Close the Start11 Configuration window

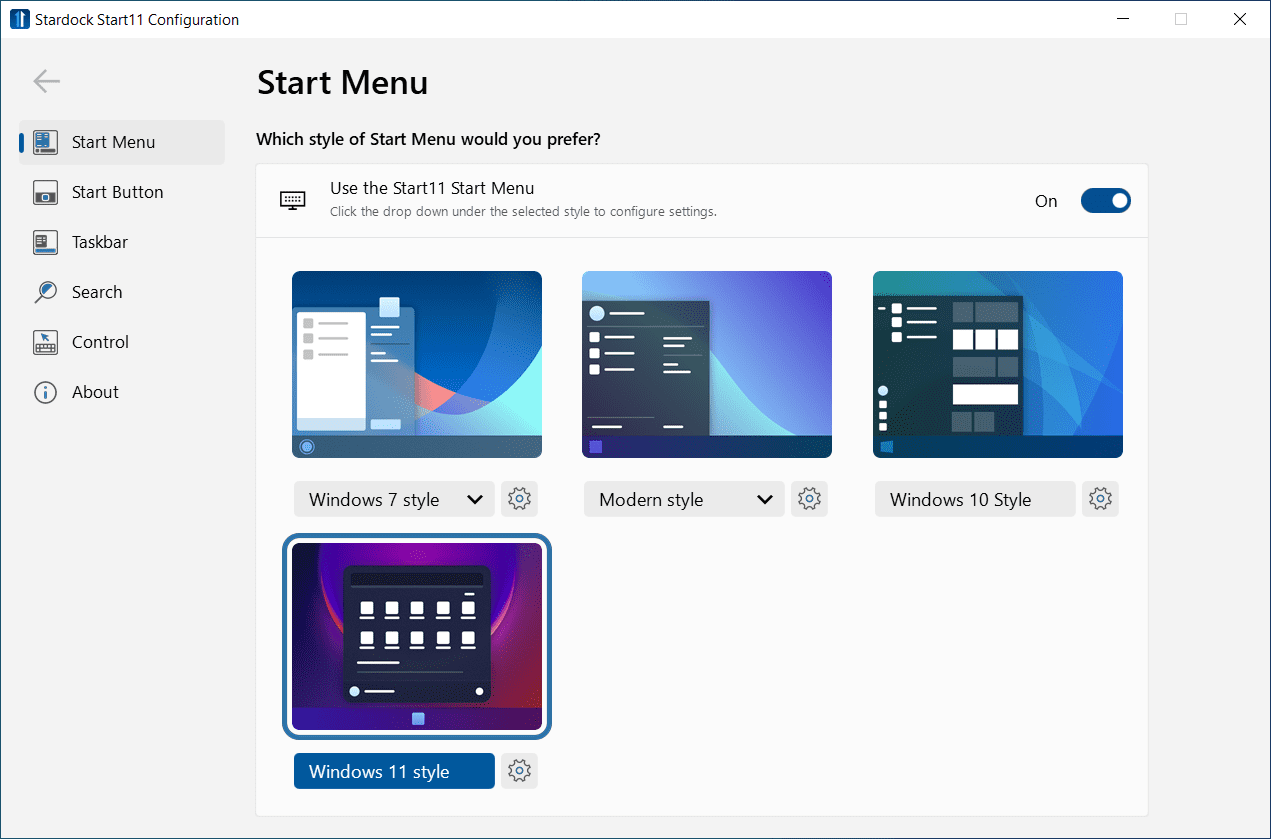pyautogui.click(x=1240, y=19)
